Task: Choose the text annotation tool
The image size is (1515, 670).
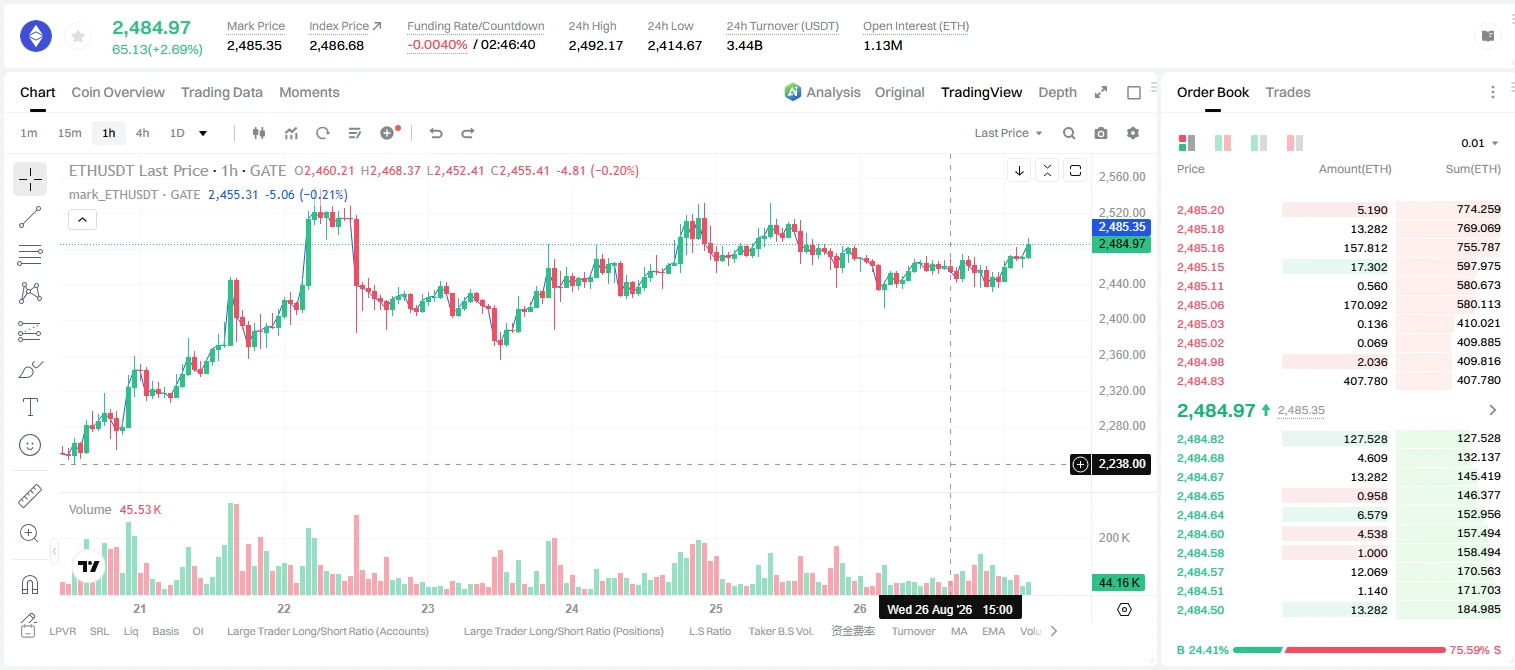Action: [30, 407]
